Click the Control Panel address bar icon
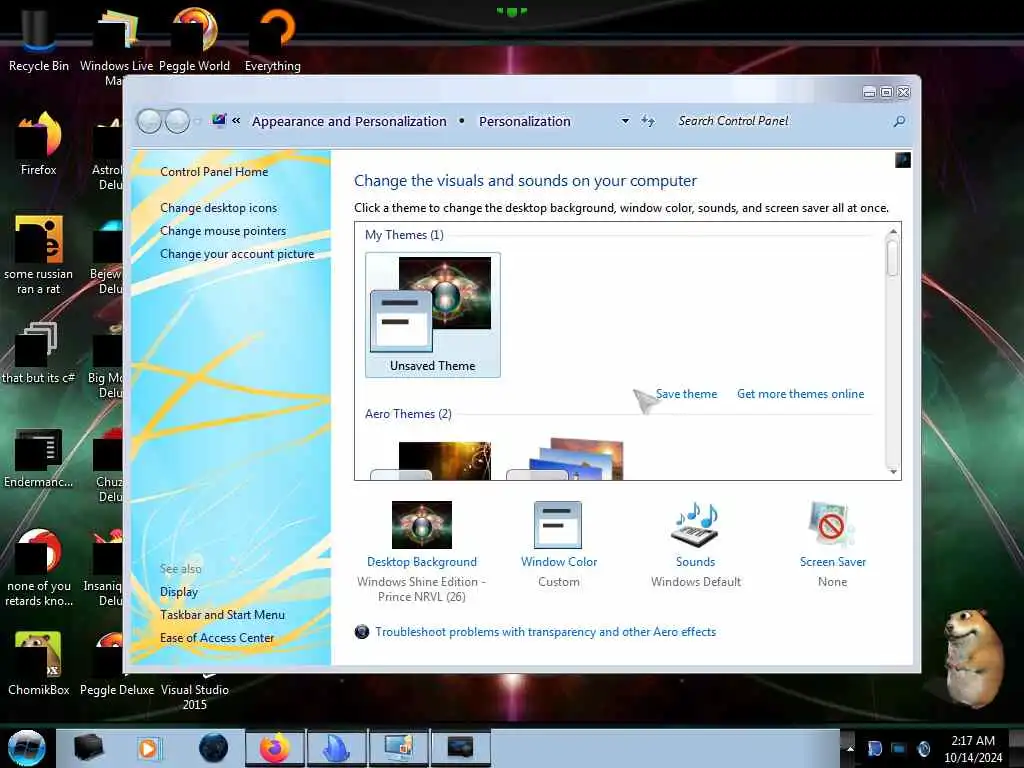 point(219,120)
